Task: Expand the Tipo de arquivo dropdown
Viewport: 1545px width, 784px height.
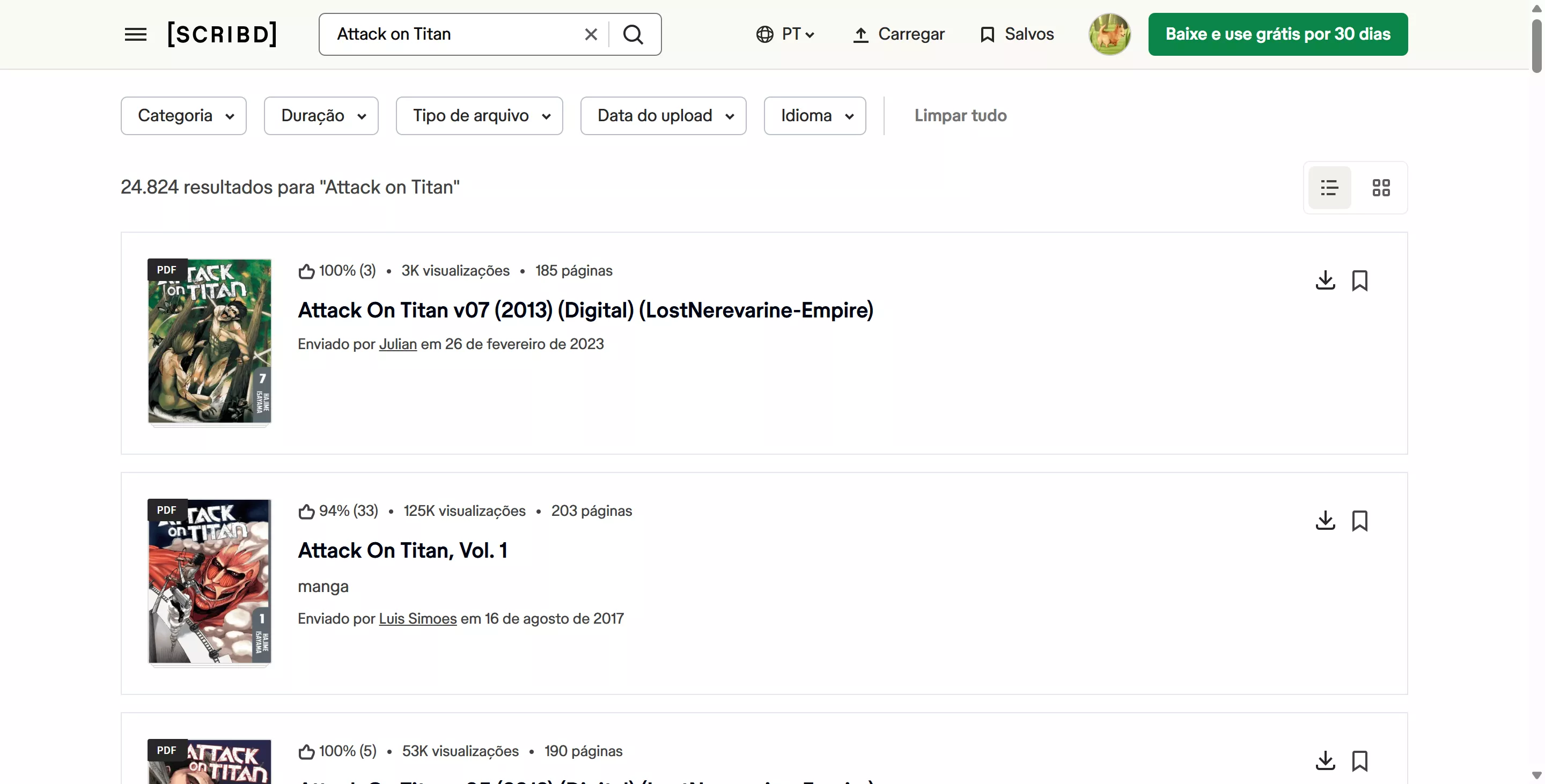Action: pos(479,116)
